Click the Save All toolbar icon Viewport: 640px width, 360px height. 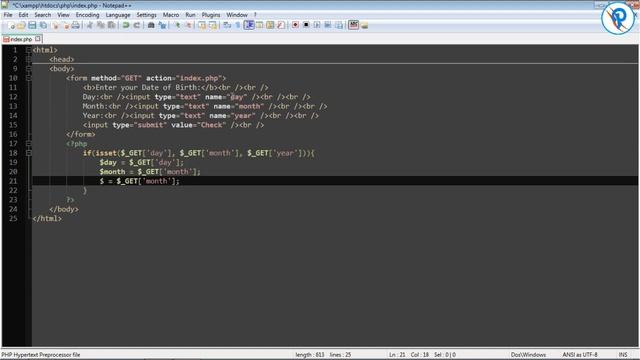pyautogui.click(x=43, y=25)
